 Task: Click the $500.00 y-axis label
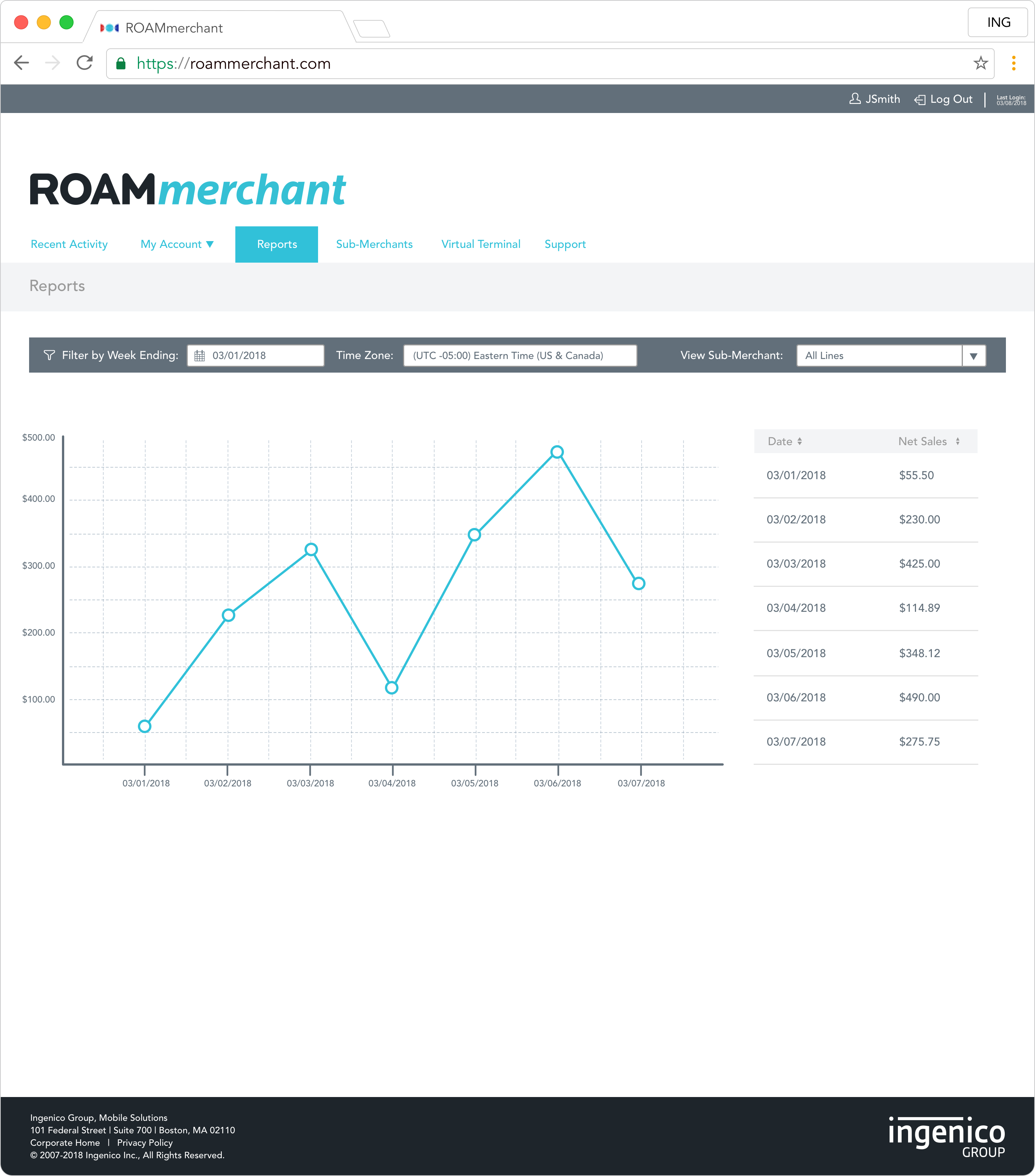coord(39,438)
